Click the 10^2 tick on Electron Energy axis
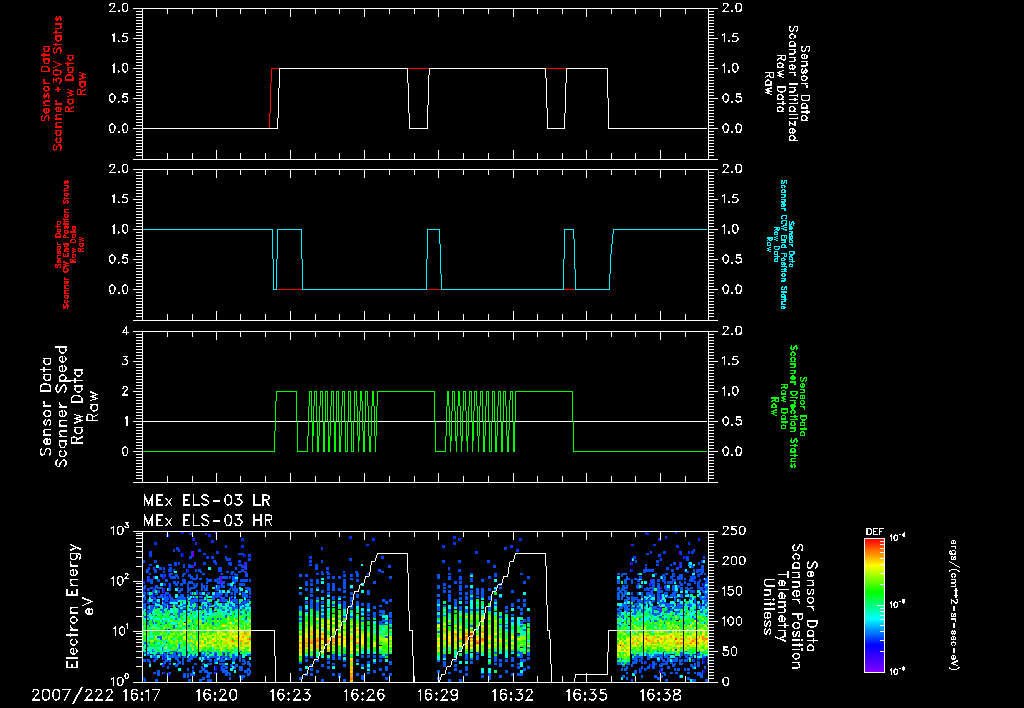Viewport: 1024px width, 708px height. pos(120,580)
